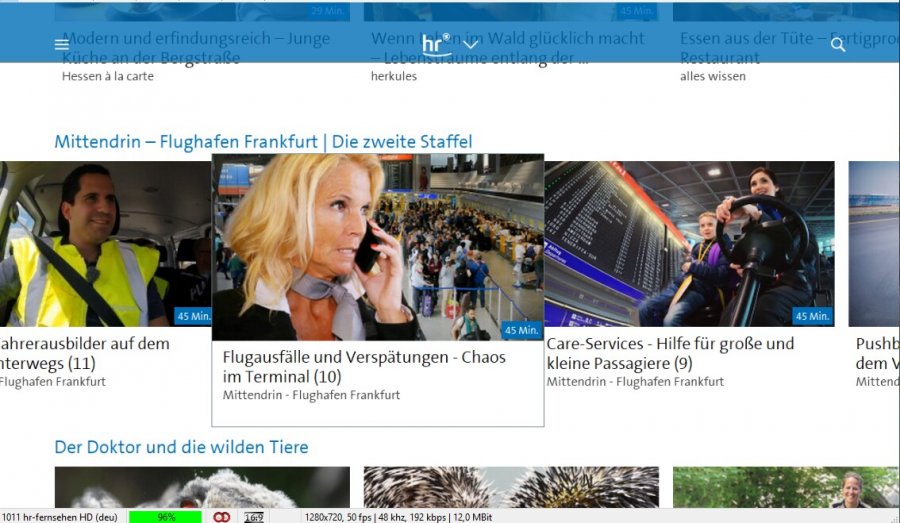Open the Flugausfälle und Verspätungen episode thumbnail

378,247
